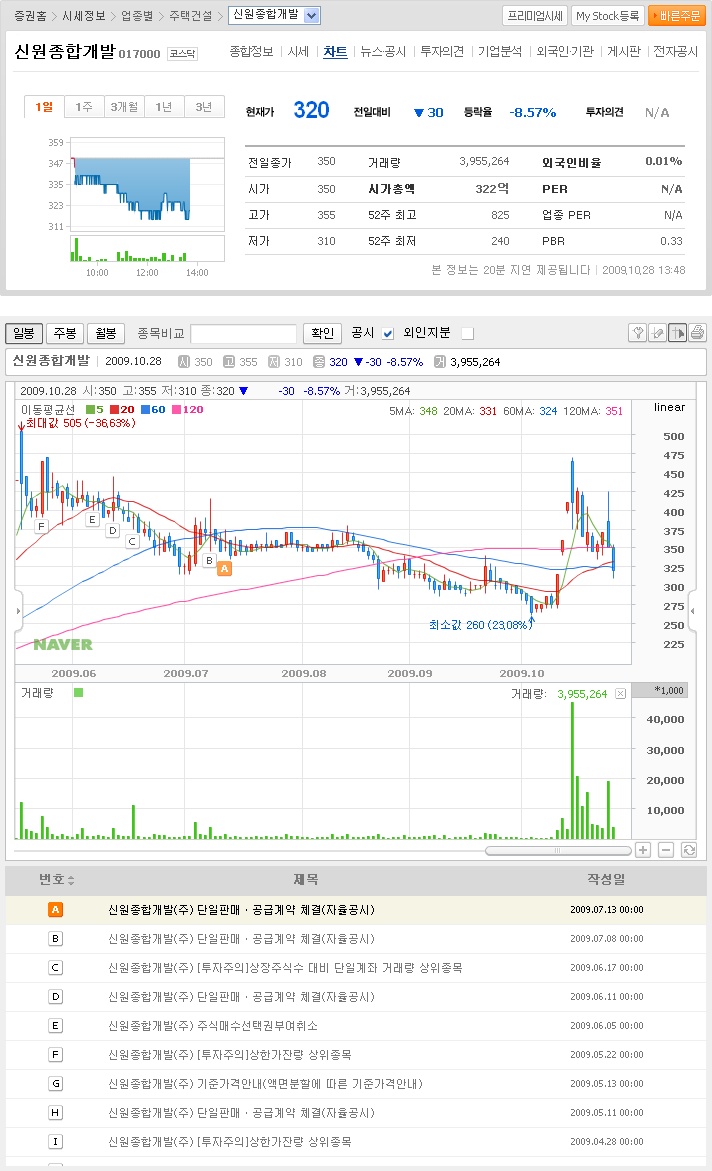The image size is (712, 1171).
Task: Open the 차트 menu tab
Action: pyautogui.click(x=335, y=52)
